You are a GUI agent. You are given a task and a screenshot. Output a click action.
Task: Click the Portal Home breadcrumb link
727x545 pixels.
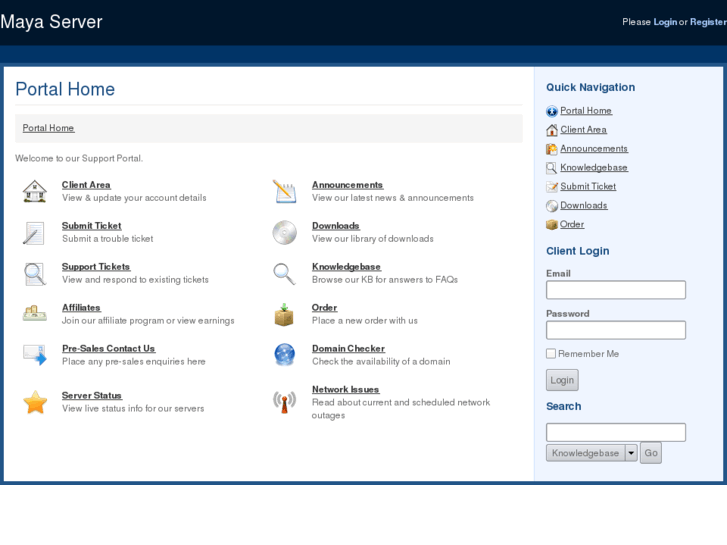tap(48, 128)
